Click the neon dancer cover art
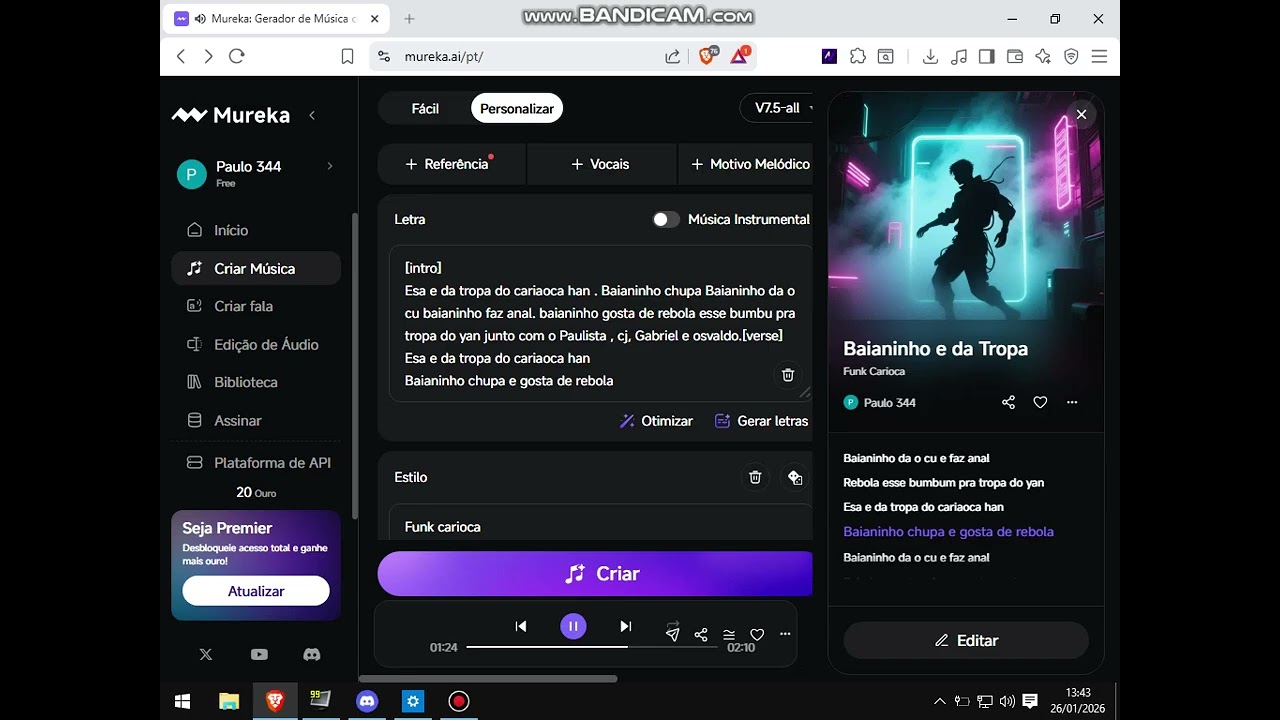 click(x=966, y=208)
